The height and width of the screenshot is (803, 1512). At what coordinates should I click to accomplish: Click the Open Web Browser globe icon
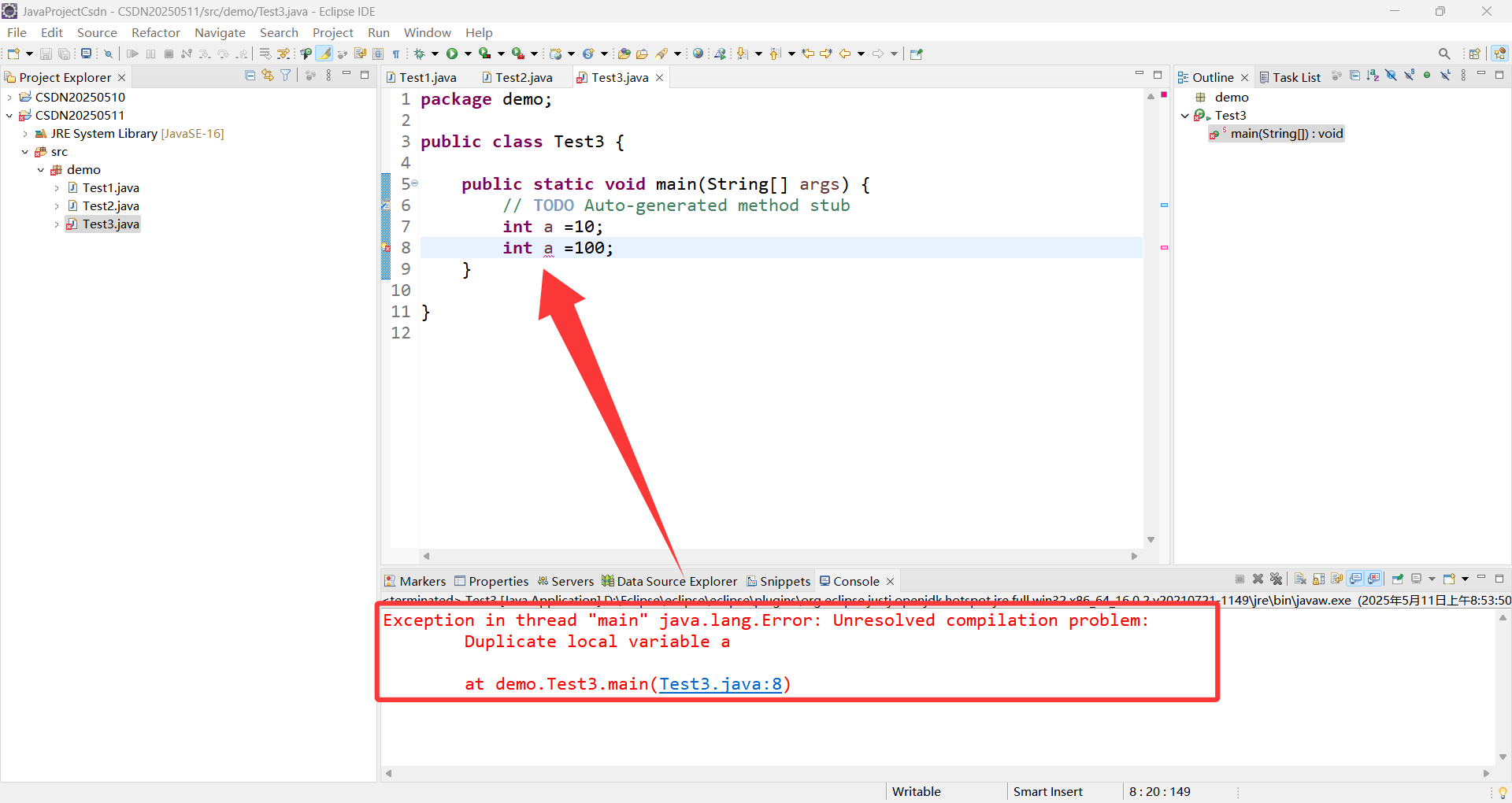tap(698, 54)
